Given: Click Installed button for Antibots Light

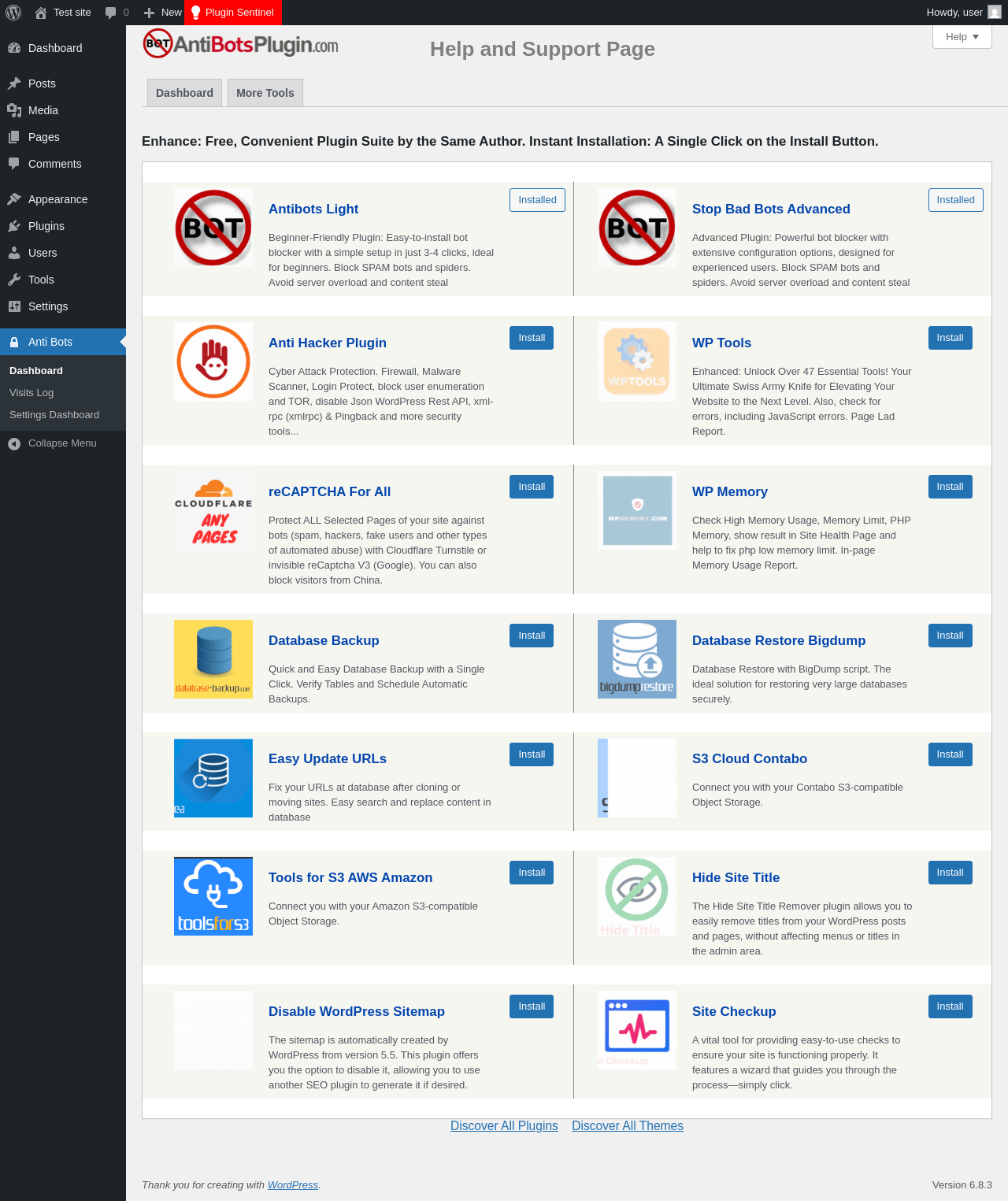Looking at the screenshot, I should click(x=537, y=200).
